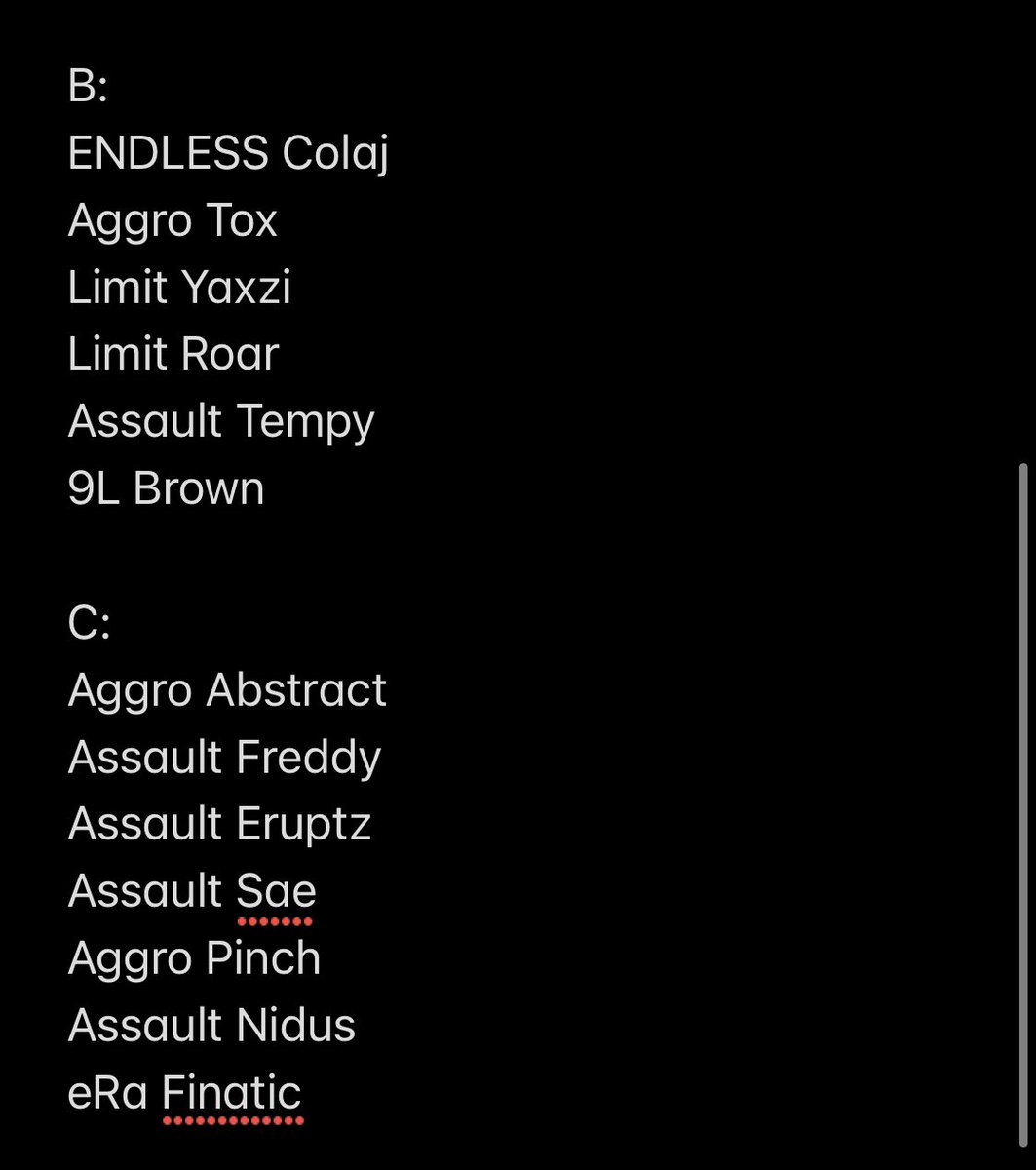Select the Aggro Abstract line
The height and width of the screenshot is (1170, 1036).
click(x=227, y=690)
